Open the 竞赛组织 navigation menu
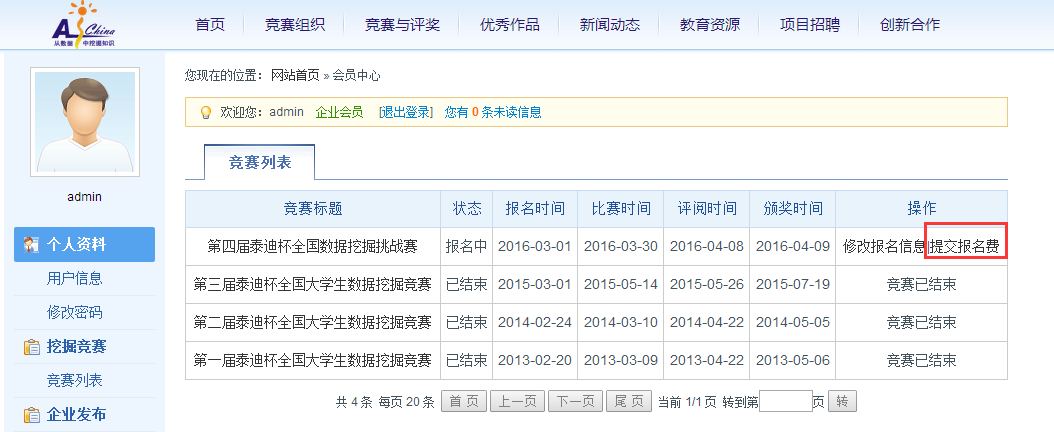 (295, 25)
